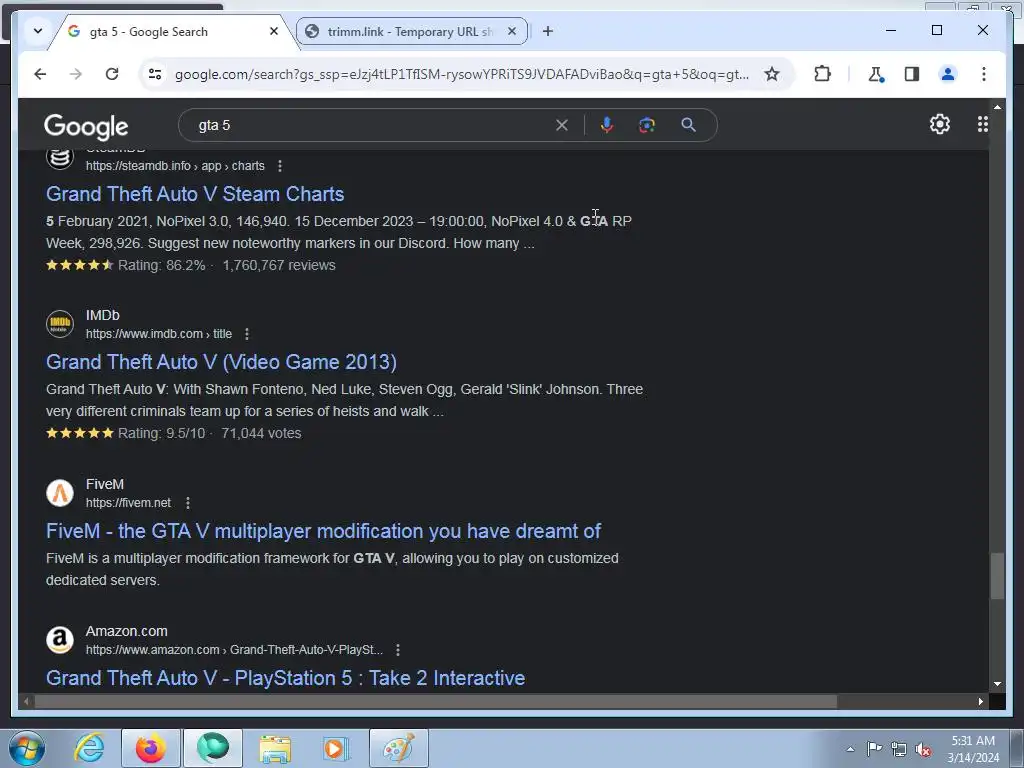This screenshot has width=1024, height=768.
Task: Open the Extensions puzzle icon
Action: tap(822, 74)
